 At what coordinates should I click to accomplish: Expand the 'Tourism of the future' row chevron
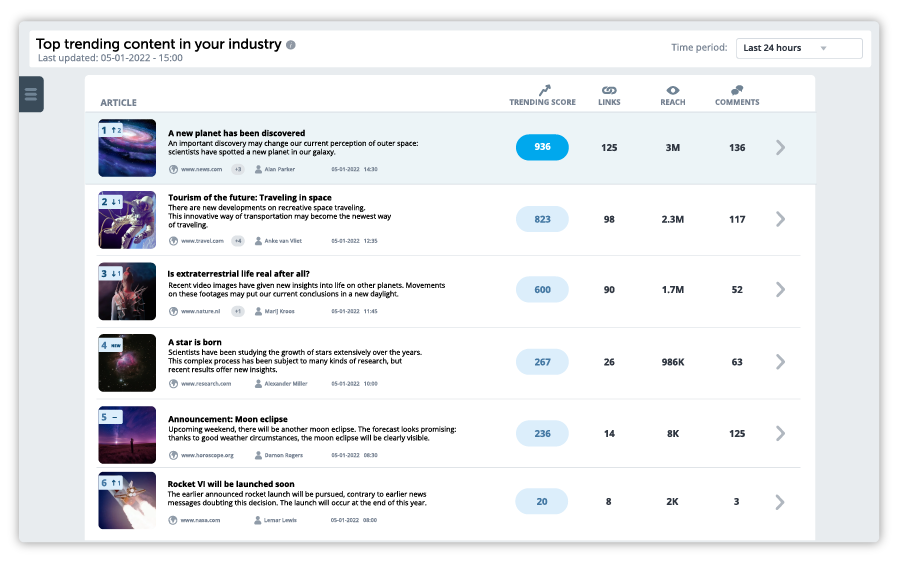pyautogui.click(x=781, y=219)
